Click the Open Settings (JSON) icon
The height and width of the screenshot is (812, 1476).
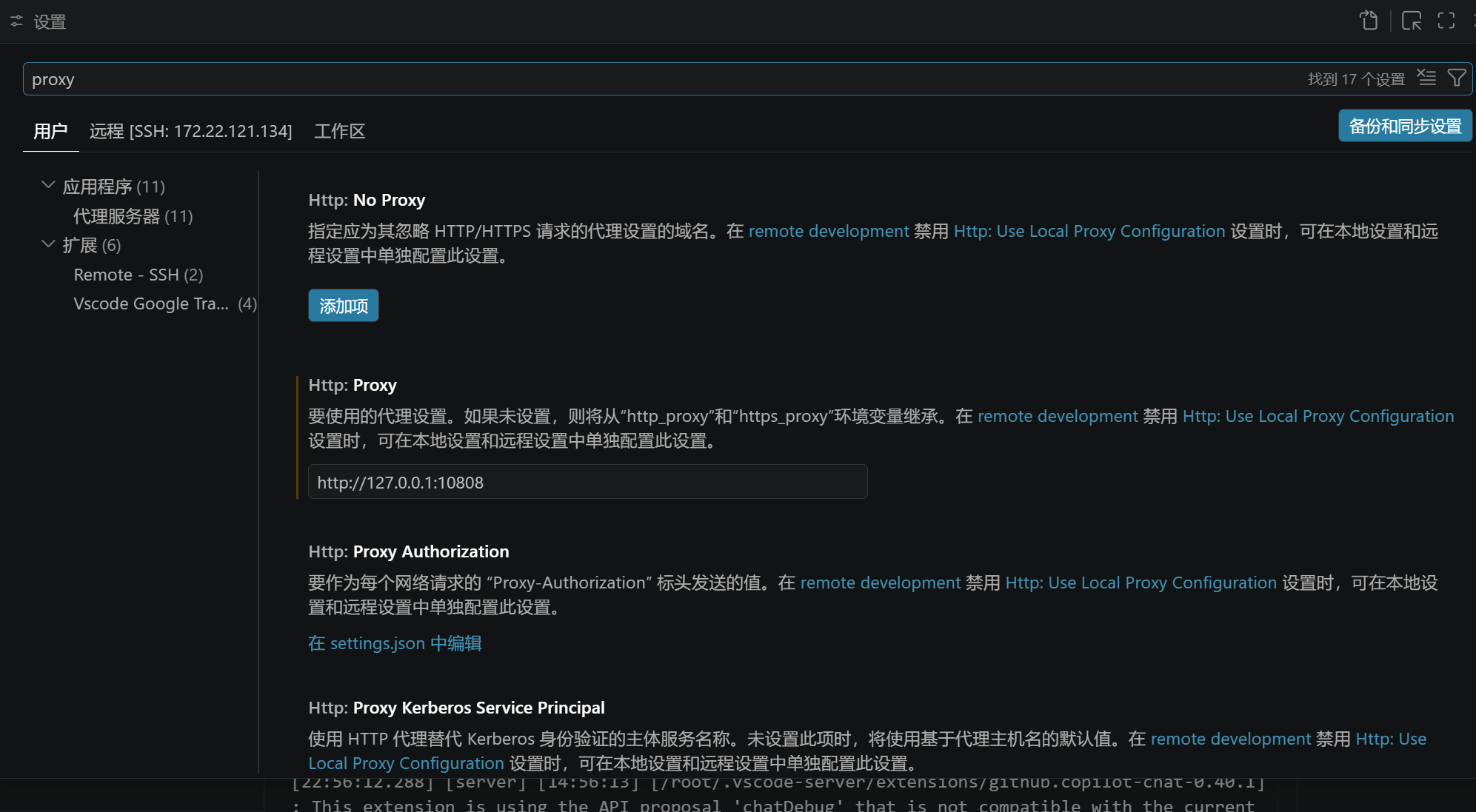pos(1369,21)
